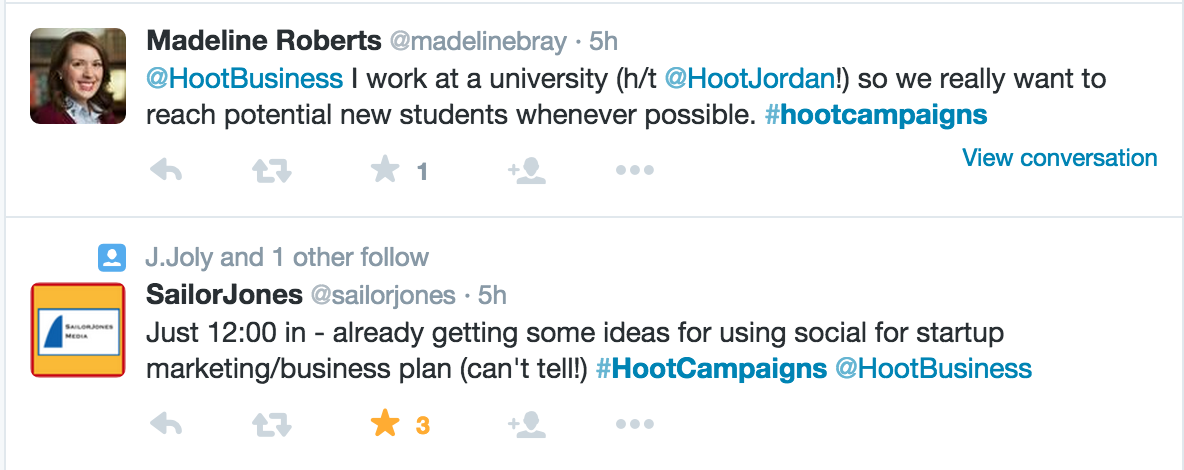Open more options on Madeline's tweet

[634, 171]
